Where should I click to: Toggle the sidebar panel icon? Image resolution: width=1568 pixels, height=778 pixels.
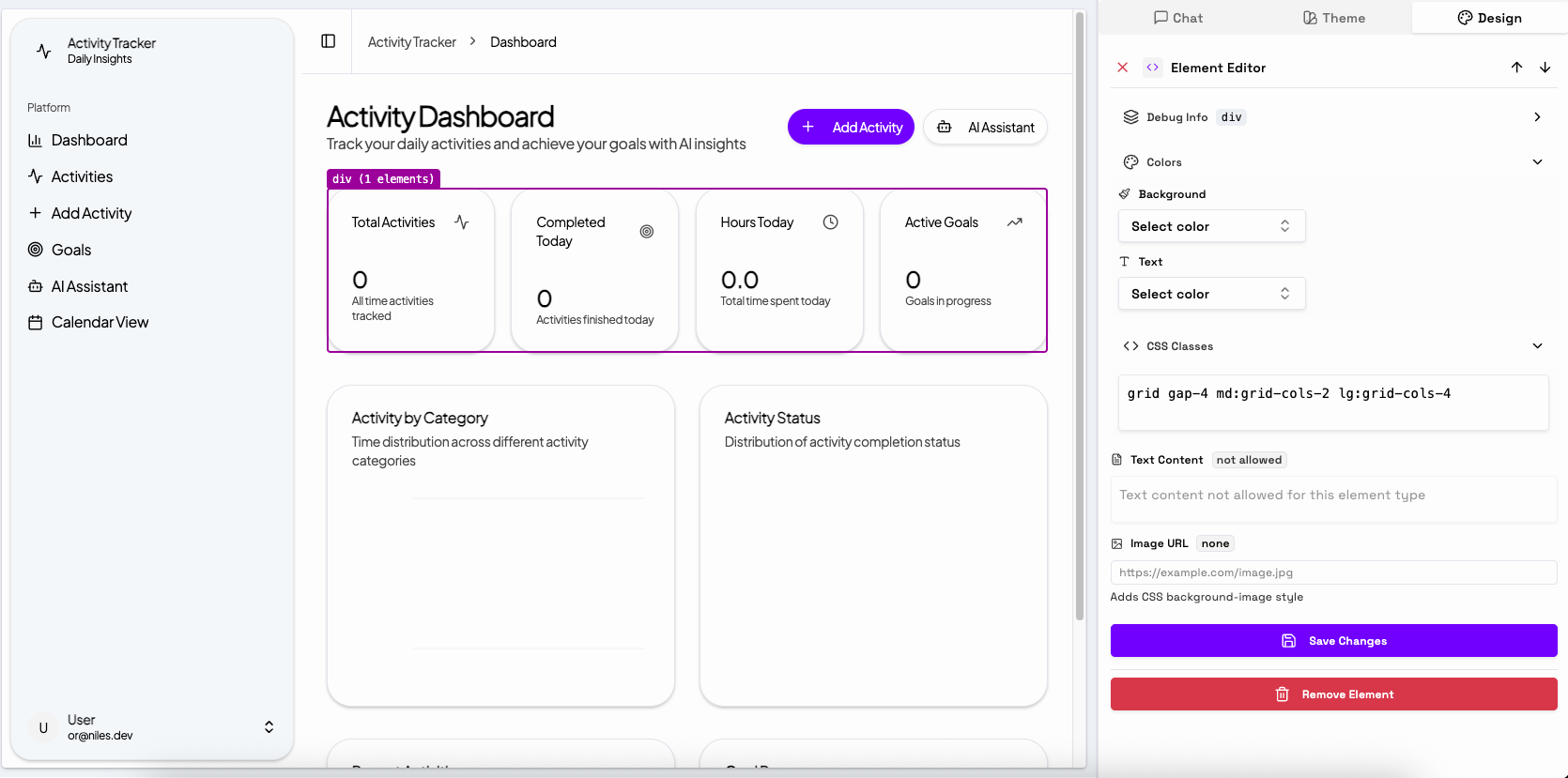click(328, 41)
